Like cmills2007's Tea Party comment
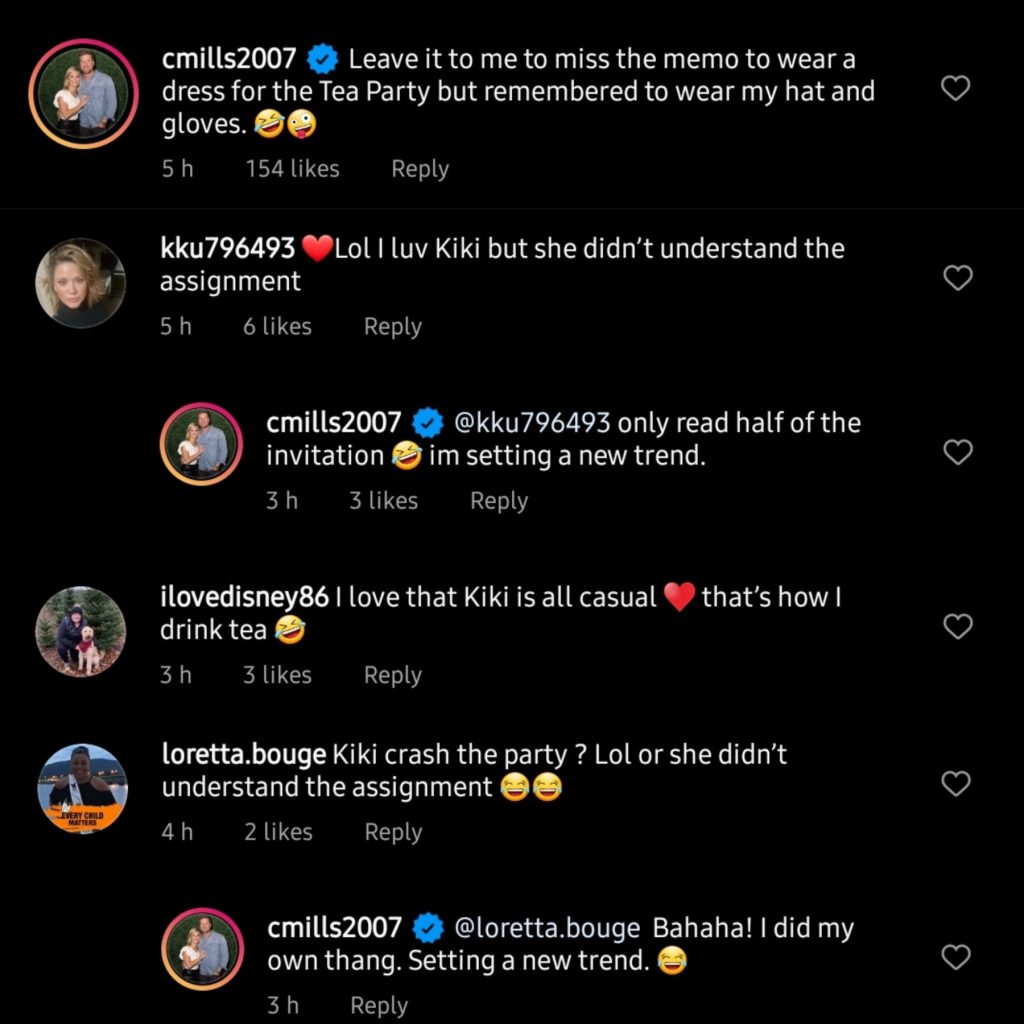The image size is (1024, 1024). (957, 89)
